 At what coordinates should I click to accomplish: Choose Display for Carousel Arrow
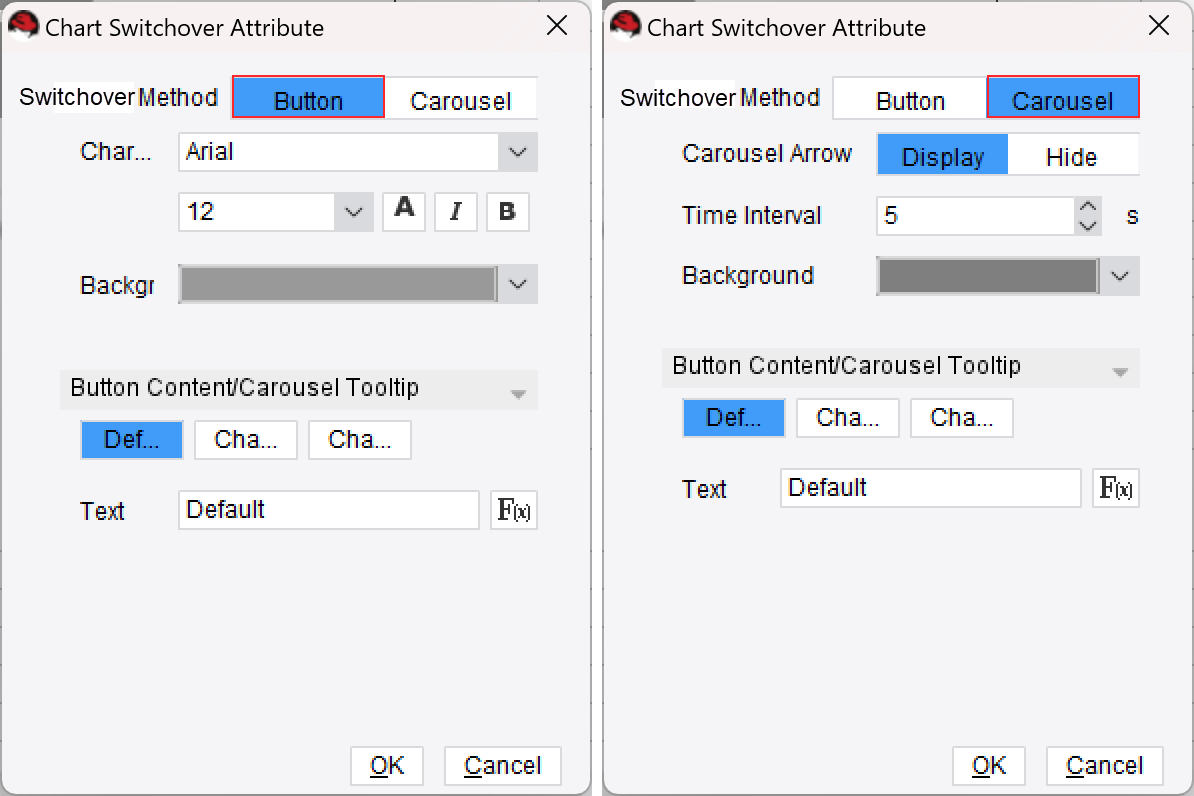coord(943,155)
